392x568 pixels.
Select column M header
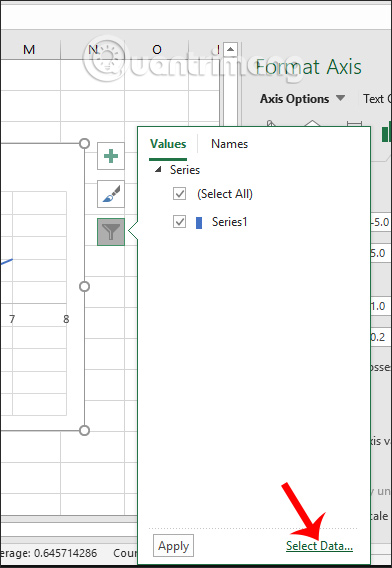coord(29,50)
